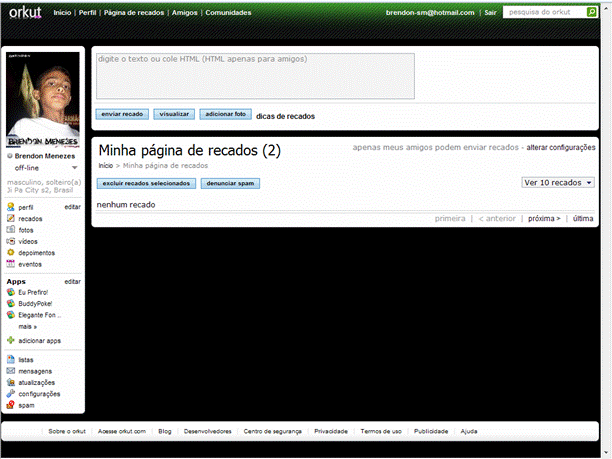Click the Minha página de recados (2) heading
This screenshot has width=612, height=459.
[x=190, y=151]
